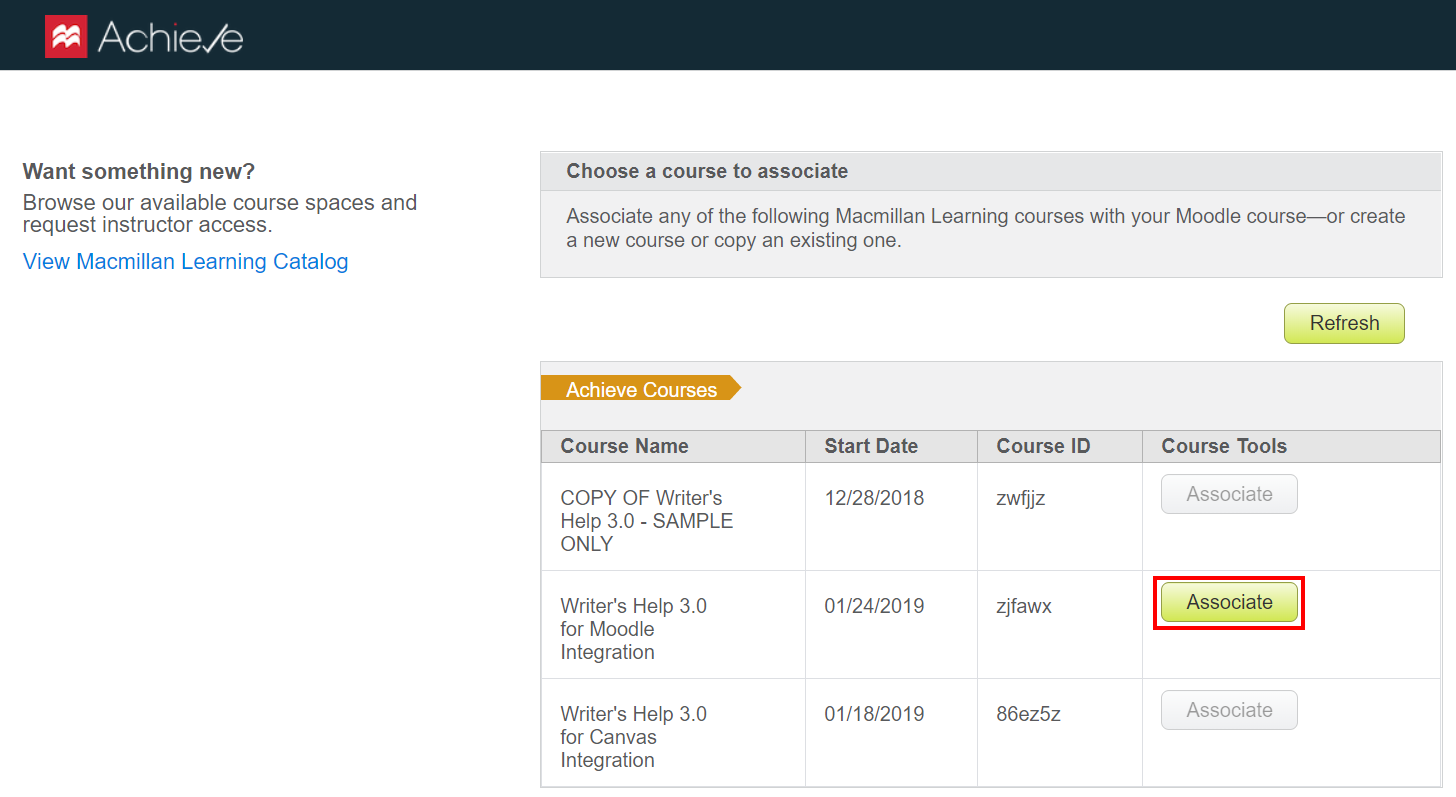Click the COPY OF Writer's Help course name

tap(646, 520)
